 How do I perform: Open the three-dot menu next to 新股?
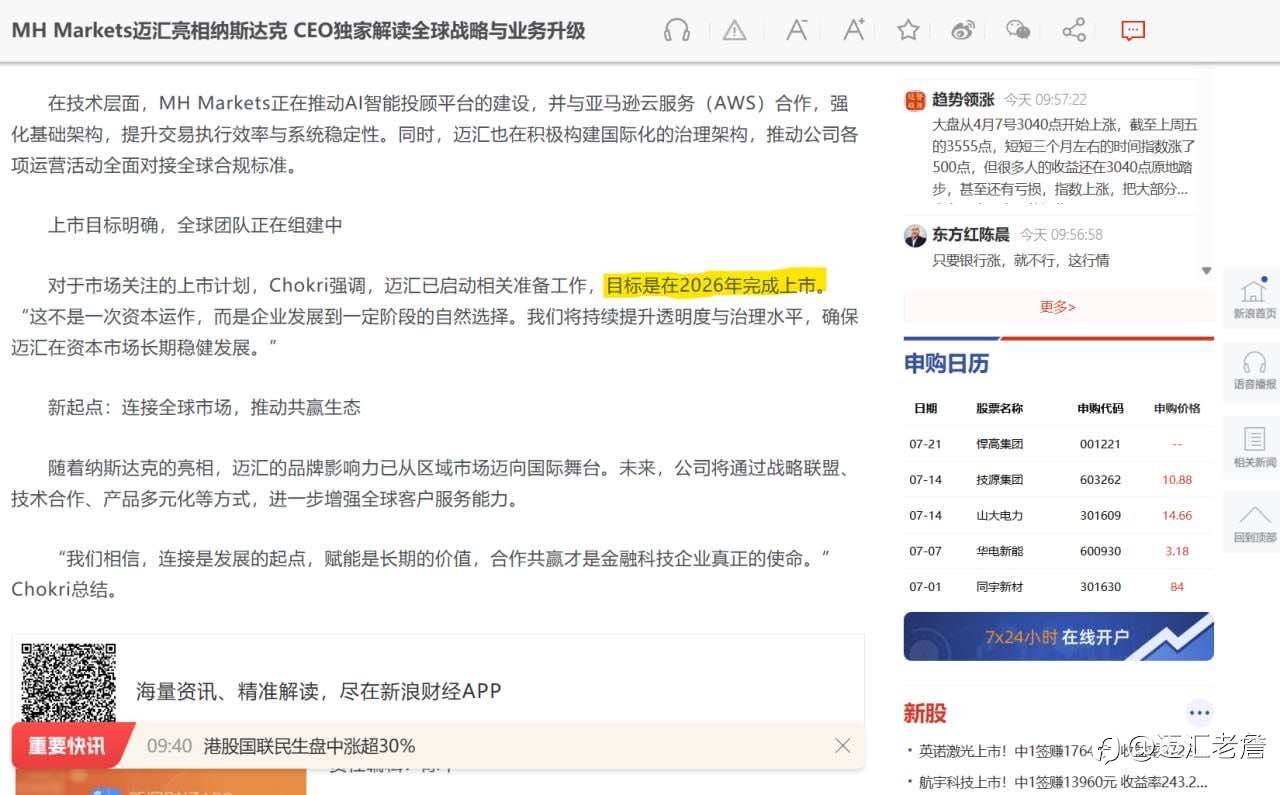pyautogui.click(x=1199, y=713)
